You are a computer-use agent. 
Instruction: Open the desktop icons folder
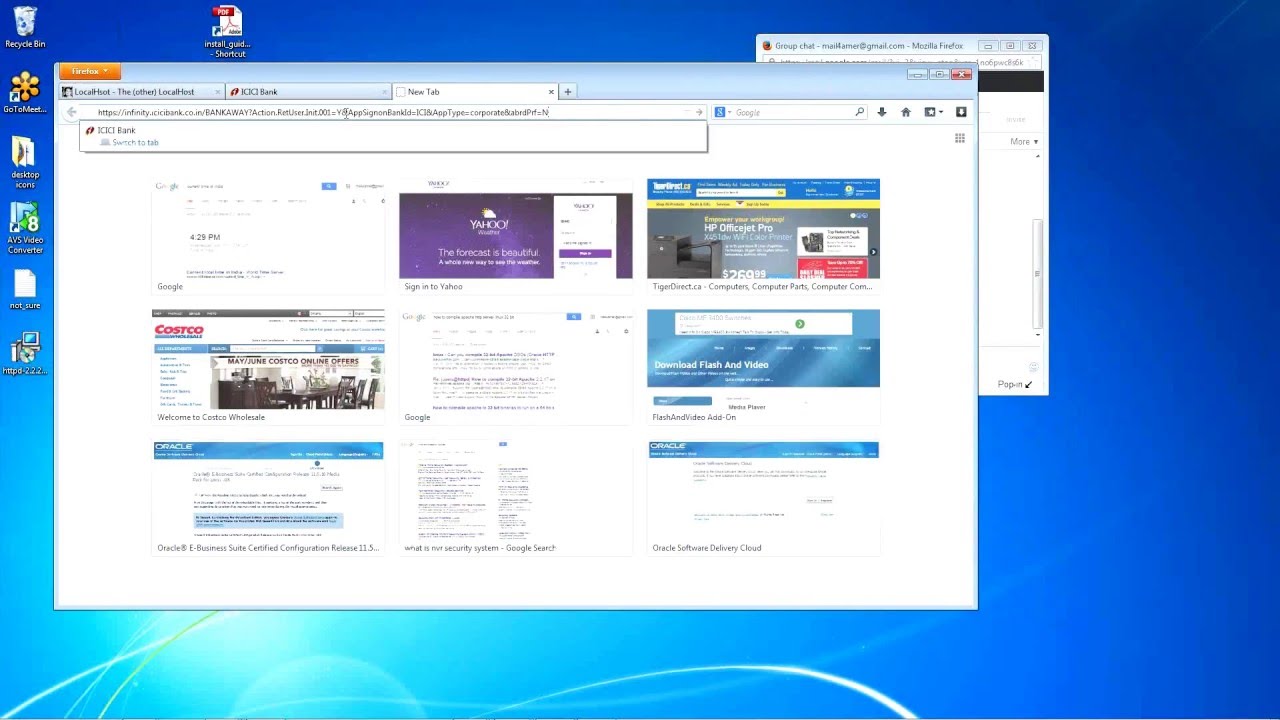25,163
